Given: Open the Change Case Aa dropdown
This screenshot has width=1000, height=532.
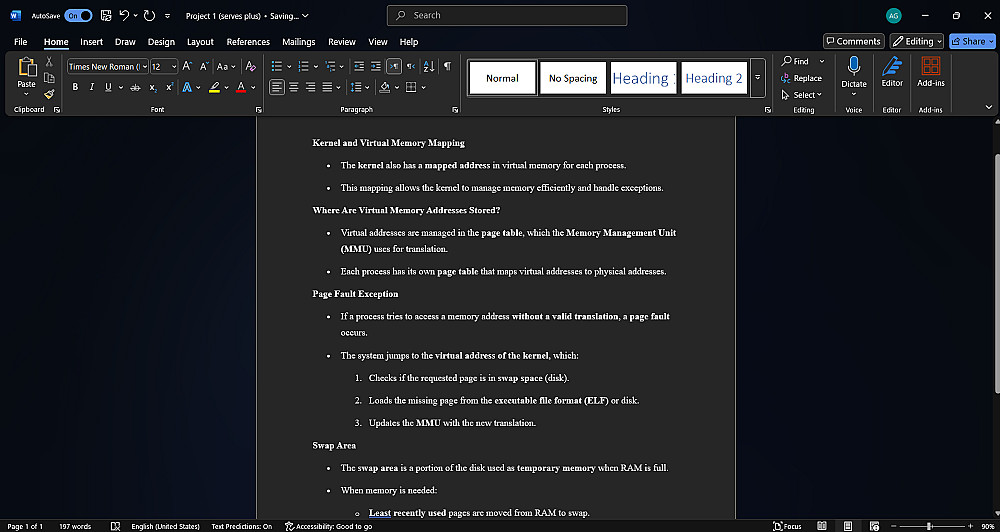Looking at the screenshot, I should (226, 66).
